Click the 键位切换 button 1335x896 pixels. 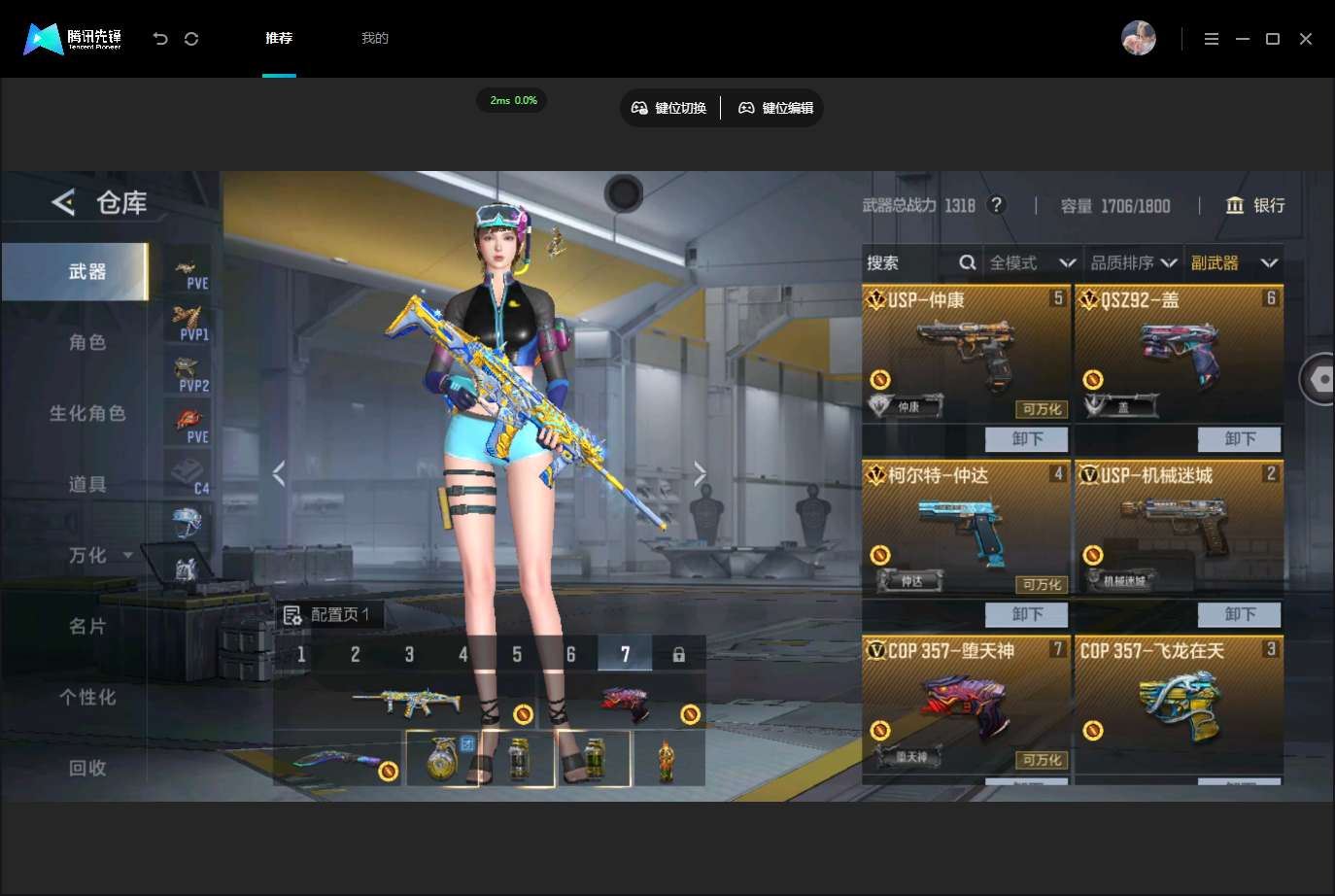point(669,108)
